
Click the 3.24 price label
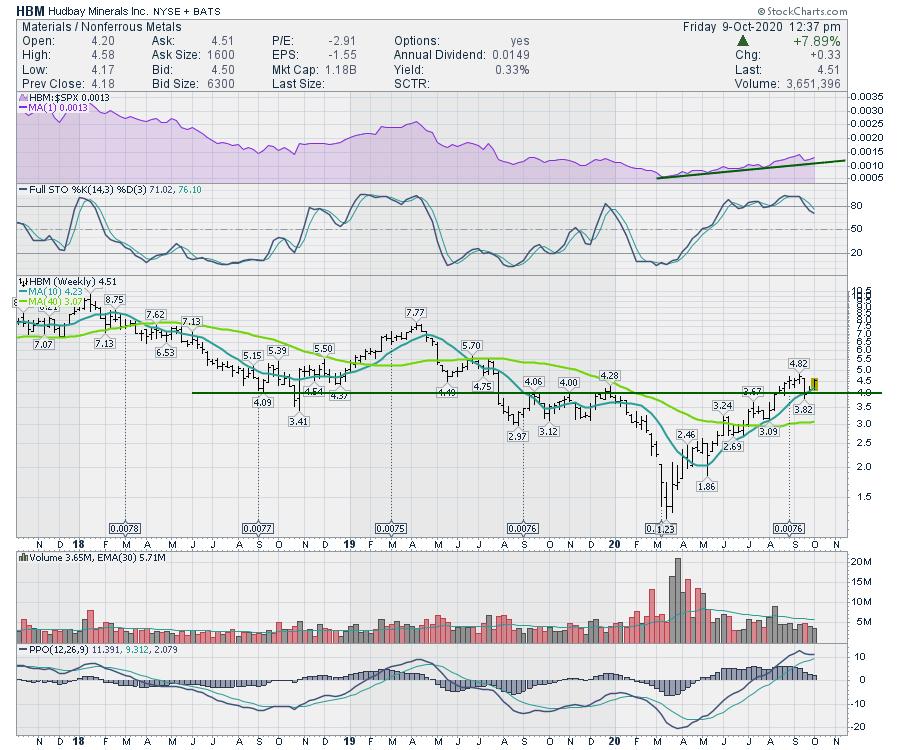(723, 406)
